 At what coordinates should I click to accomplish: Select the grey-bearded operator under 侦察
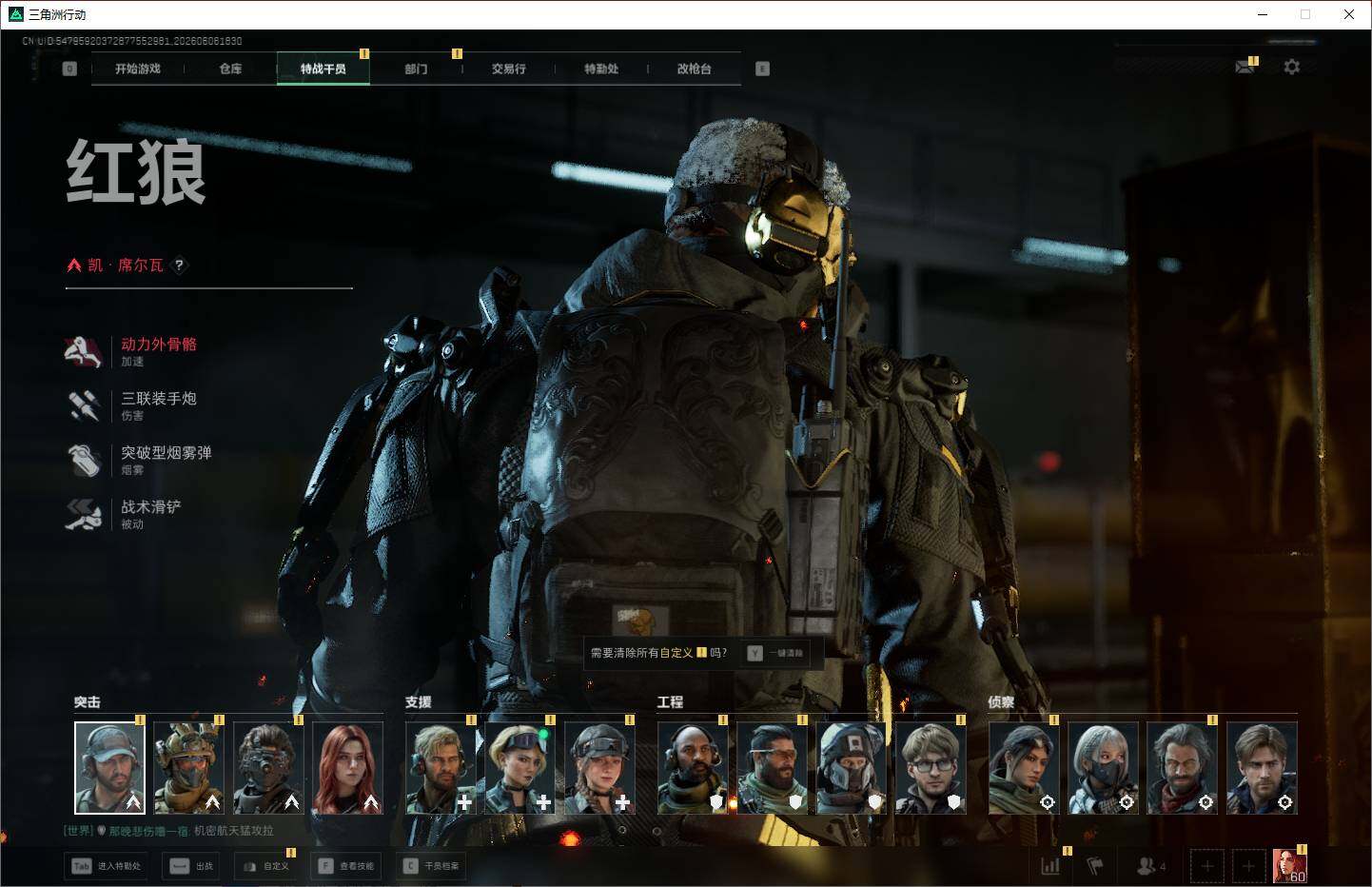[x=1182, y=768]
